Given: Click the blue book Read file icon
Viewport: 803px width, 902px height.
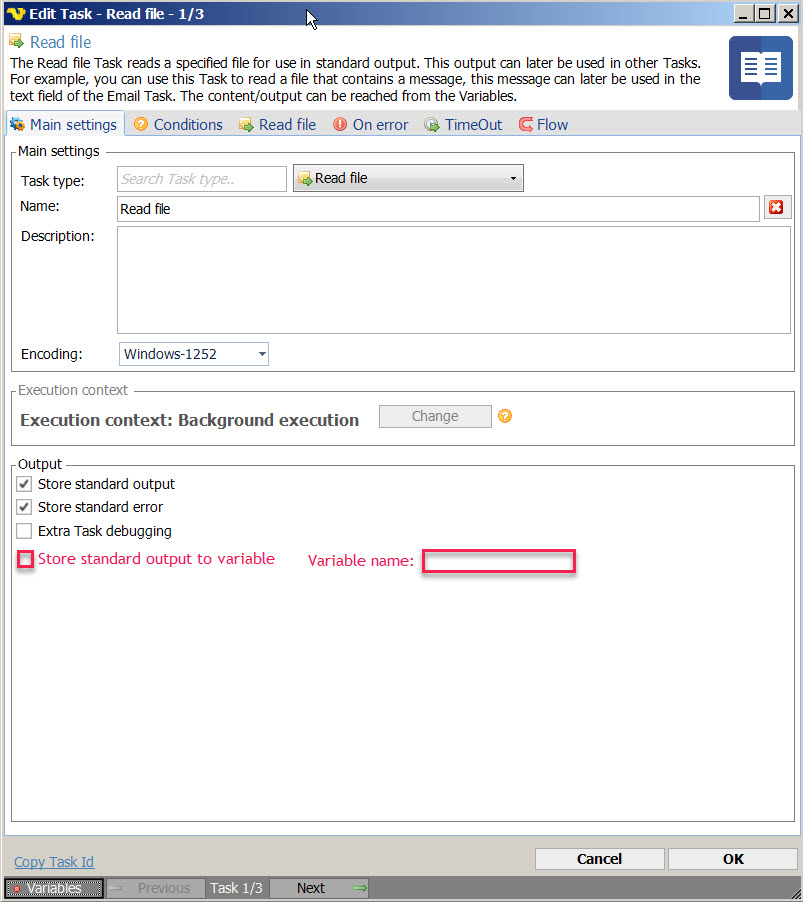Looking at the screenshot, I should 760,68.
